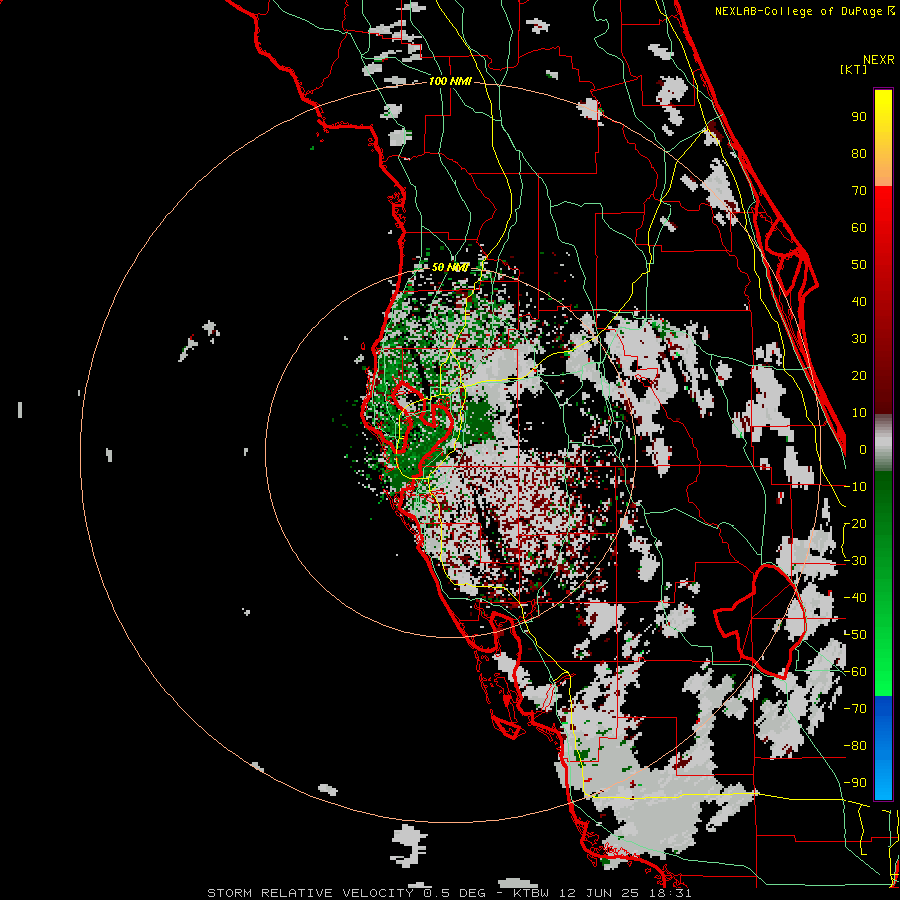Click the 50 NMI range ring label
Viewport: 900px width, 900px height.
click(x=450, y=267)
